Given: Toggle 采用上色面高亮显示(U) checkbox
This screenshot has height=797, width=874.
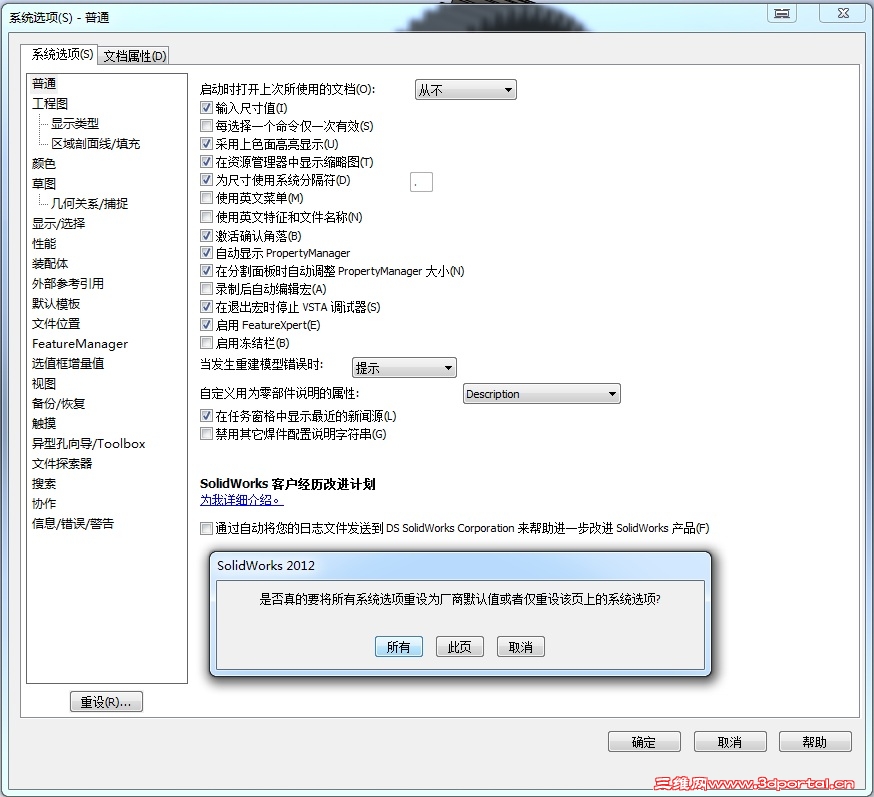Looking at the screenshot, I should tap(206, 144).
